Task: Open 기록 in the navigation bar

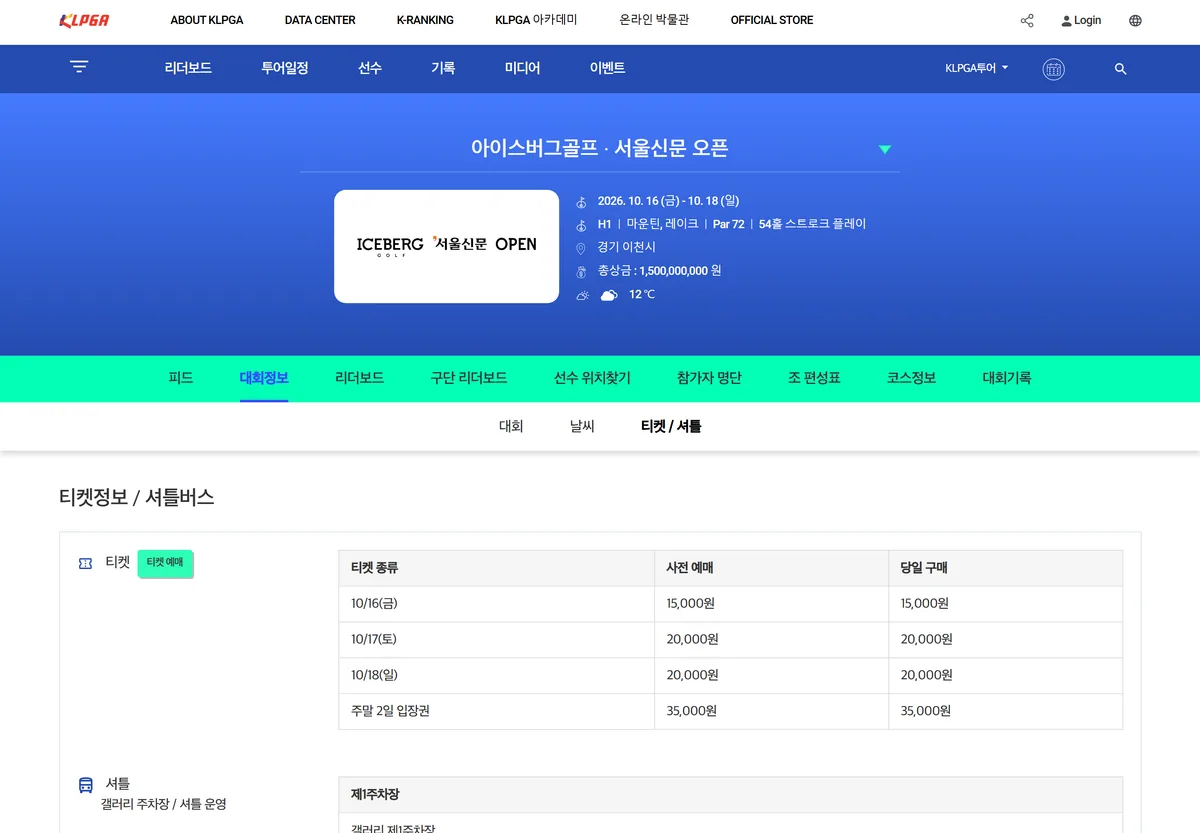Action: point(443,68)
